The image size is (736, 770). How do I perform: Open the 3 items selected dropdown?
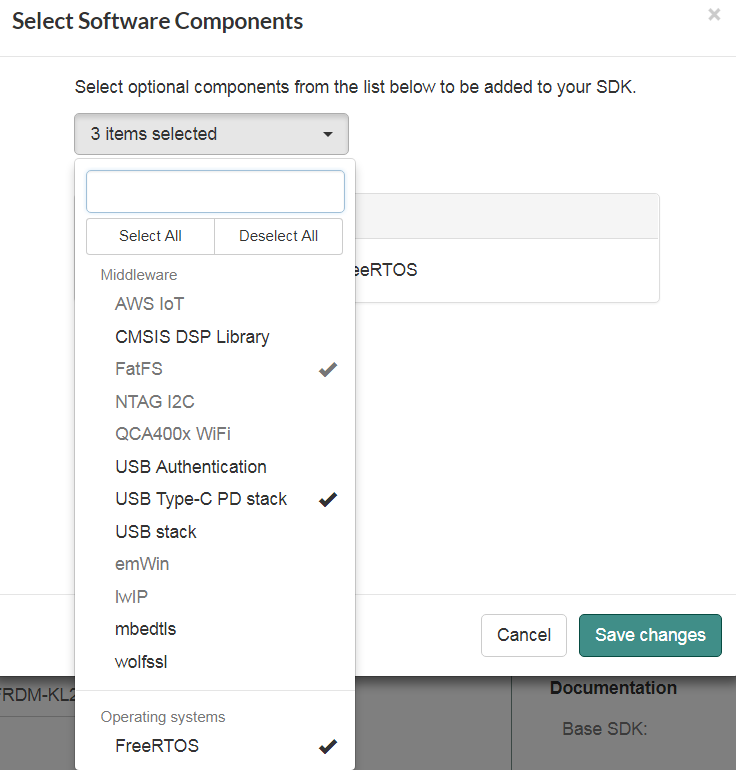click(210, 134)
